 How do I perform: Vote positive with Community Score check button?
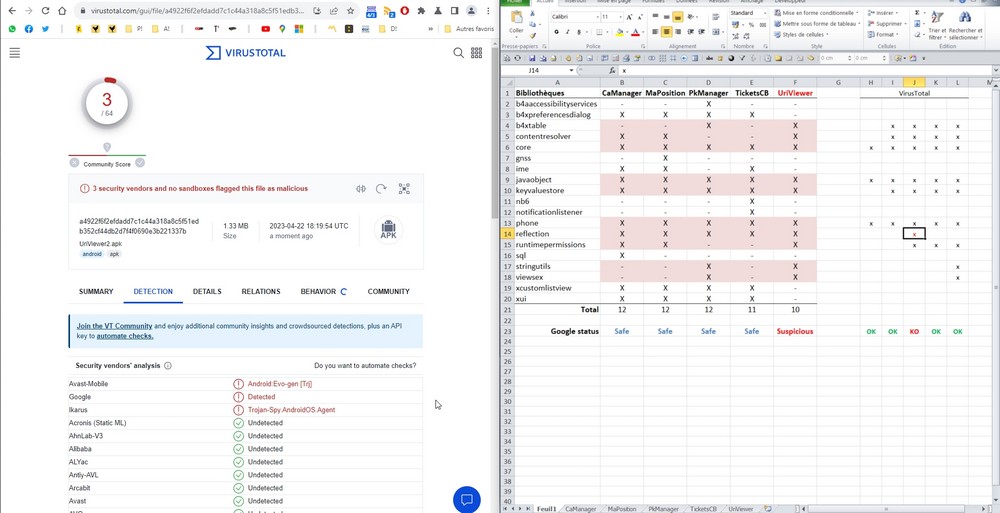(x=140, y=163)
